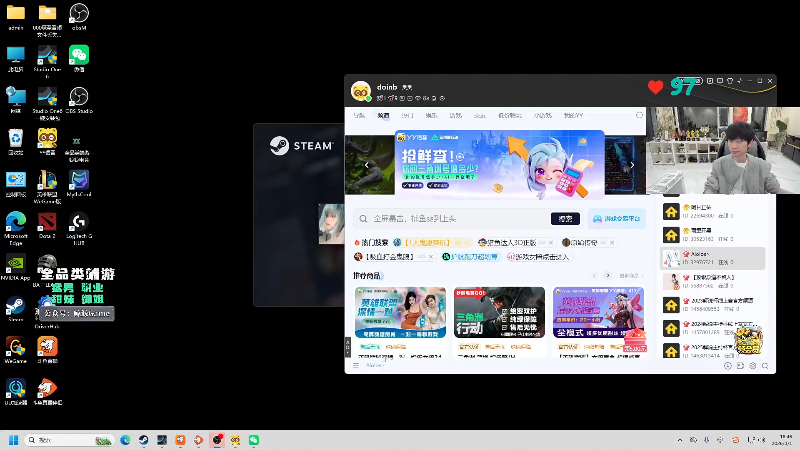
Task: Go to next YY banner slide
Action: (x=632, y=165)
